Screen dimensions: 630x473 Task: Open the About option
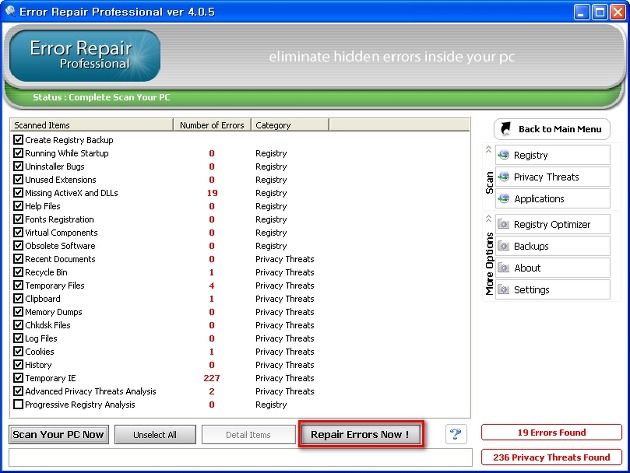(553, 268)
